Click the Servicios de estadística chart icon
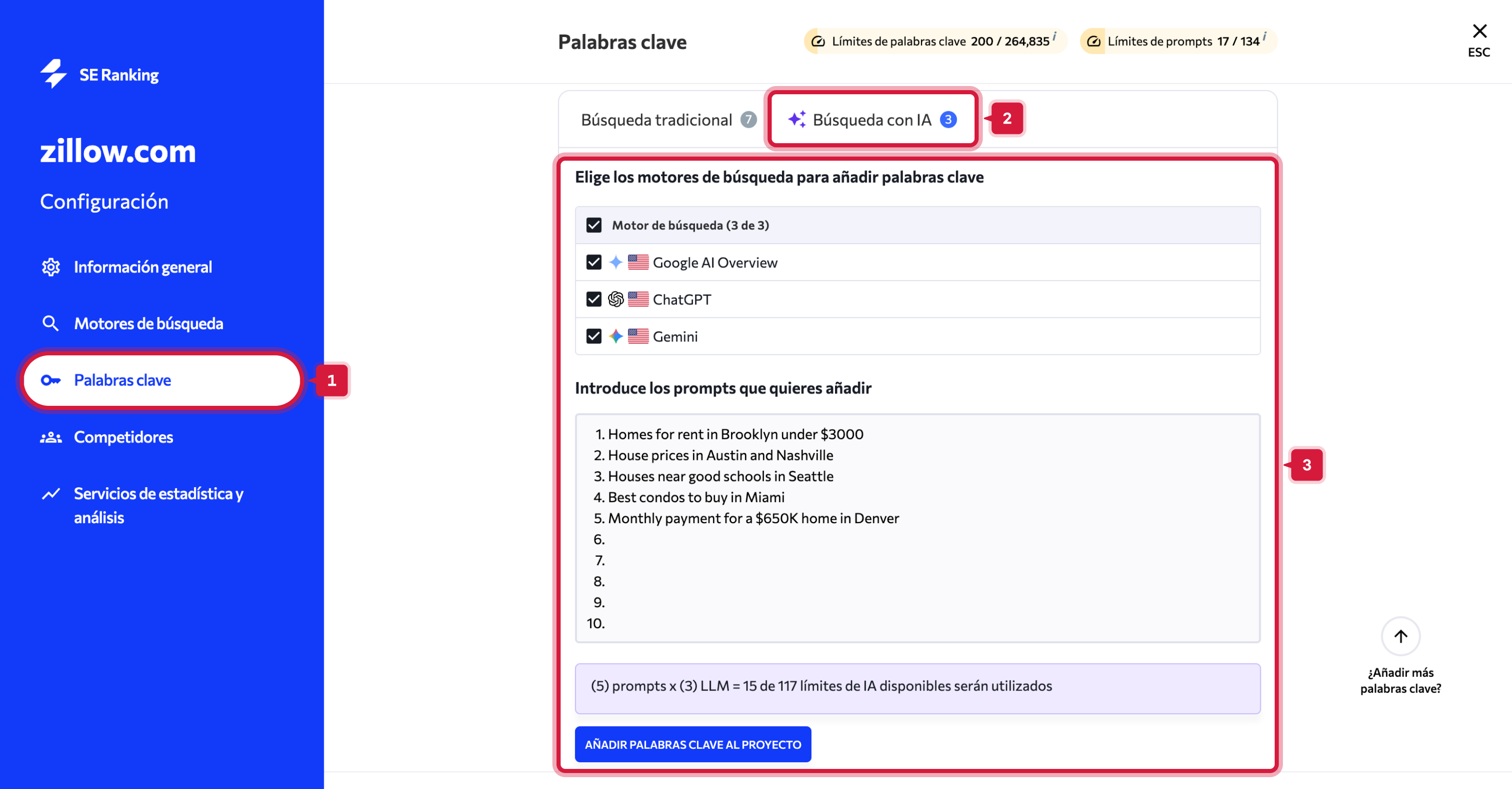Image resolution: width=1512 pixels, height=789 pixels. click(50, 494)
